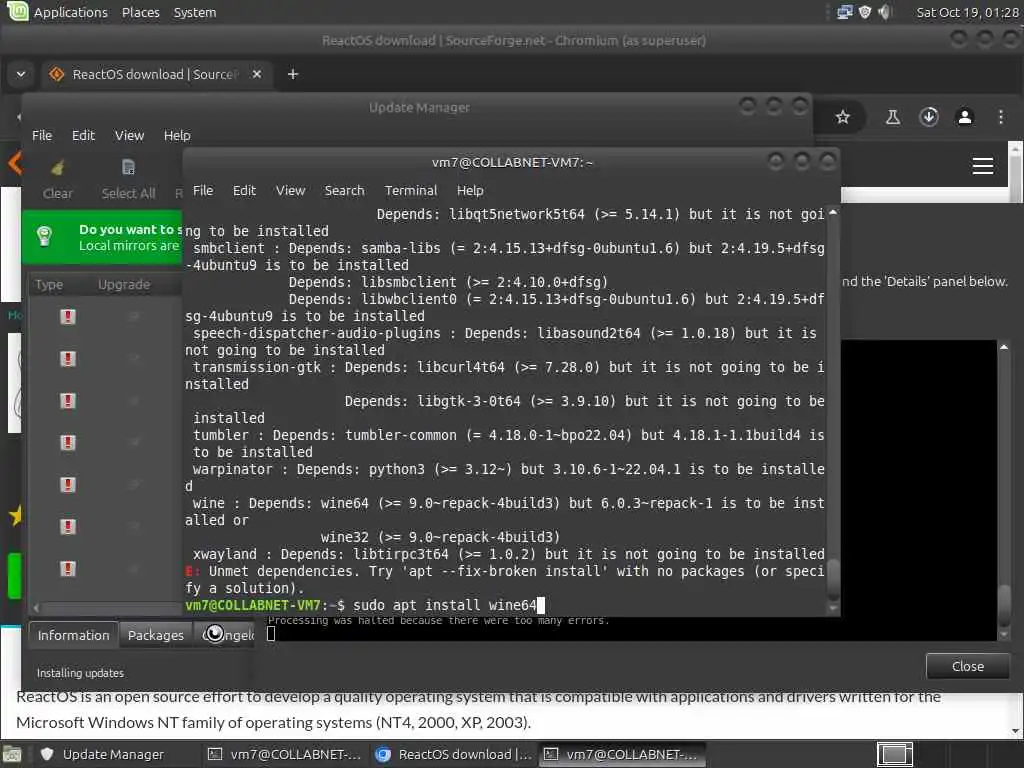1024x768 pixels.
Task: Click the Close button in update dialog
Action: click(968, 666)
